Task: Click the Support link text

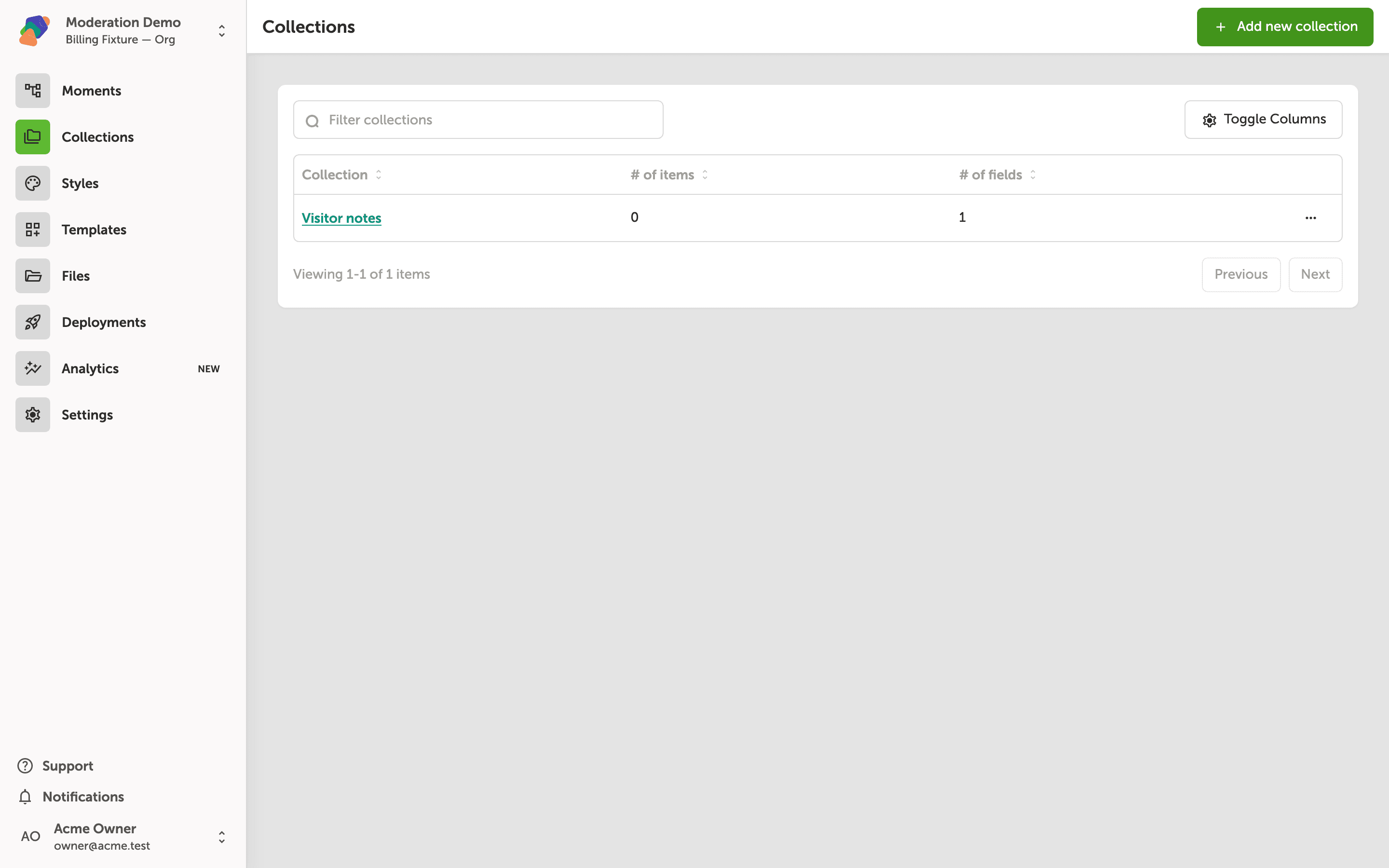Action: (68, 766)
